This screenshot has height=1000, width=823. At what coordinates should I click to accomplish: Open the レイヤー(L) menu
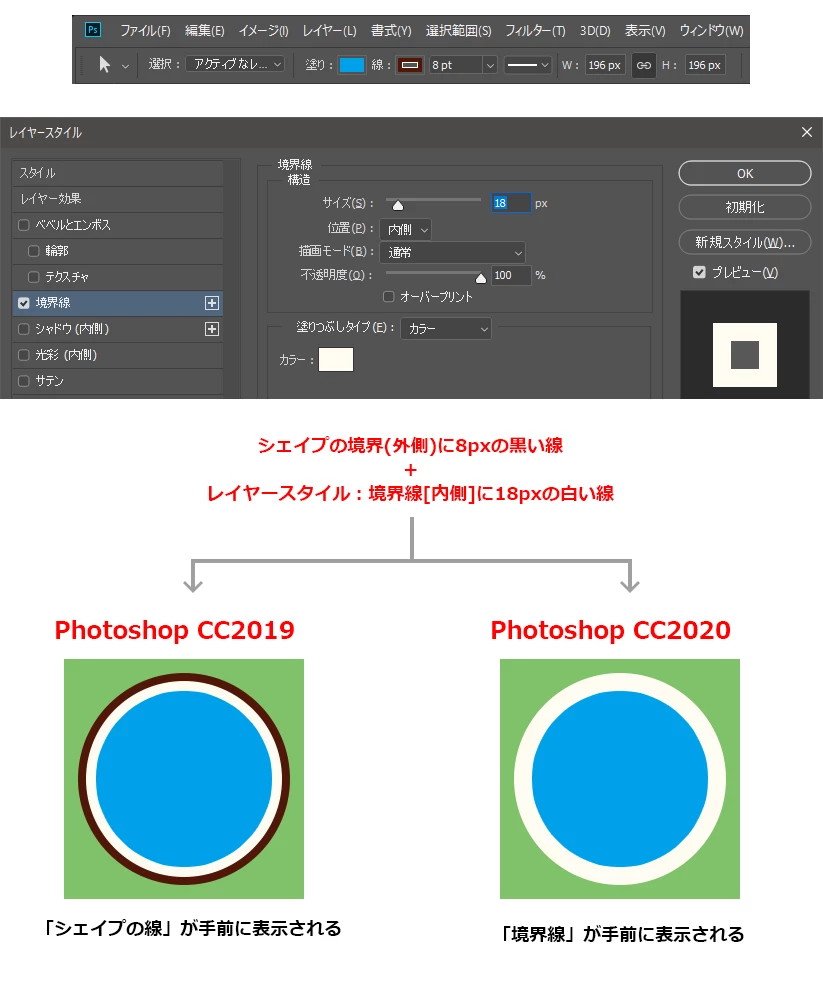point(329,30)
